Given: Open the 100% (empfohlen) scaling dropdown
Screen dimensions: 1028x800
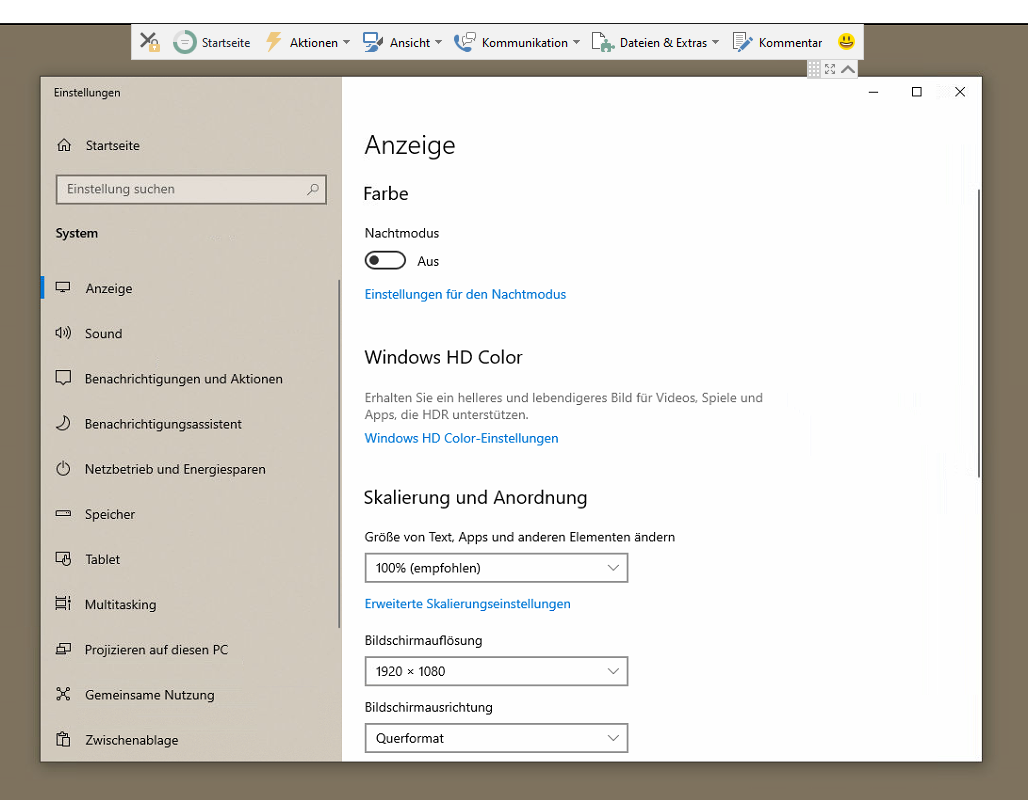Looking at the screenshot, I should 496,568.
